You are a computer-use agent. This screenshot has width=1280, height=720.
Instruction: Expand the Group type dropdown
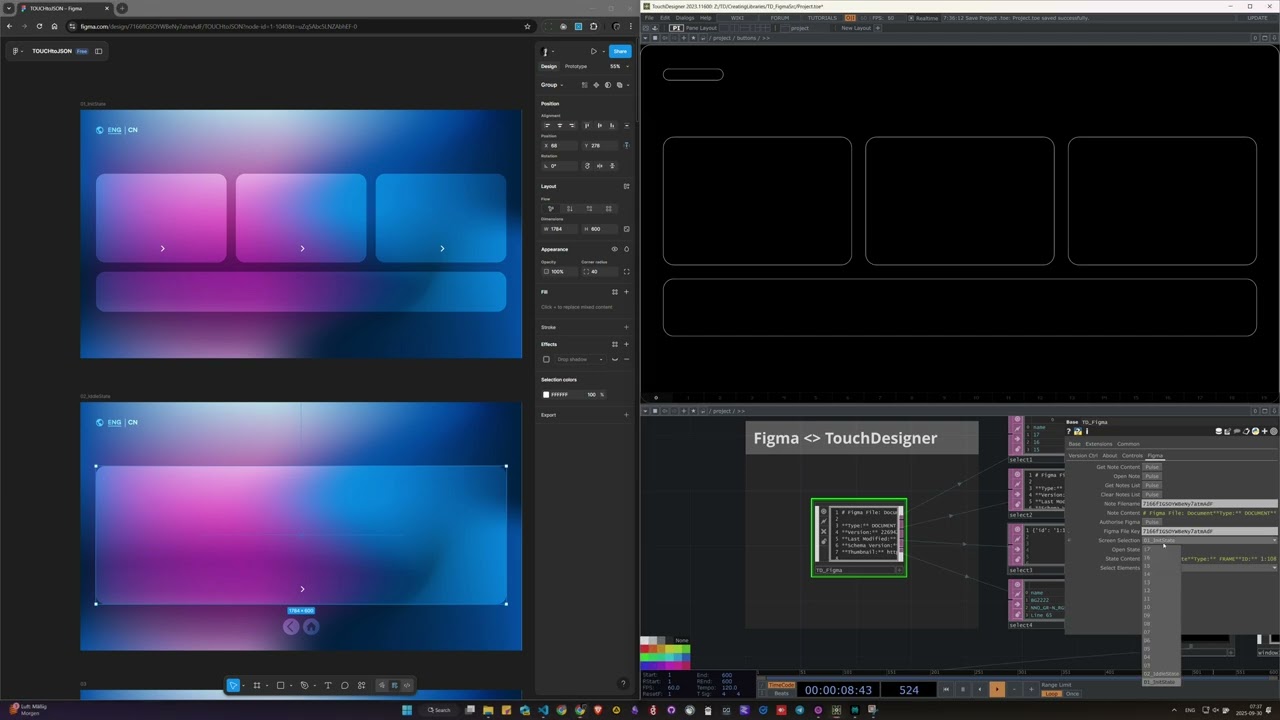[551, 85]
